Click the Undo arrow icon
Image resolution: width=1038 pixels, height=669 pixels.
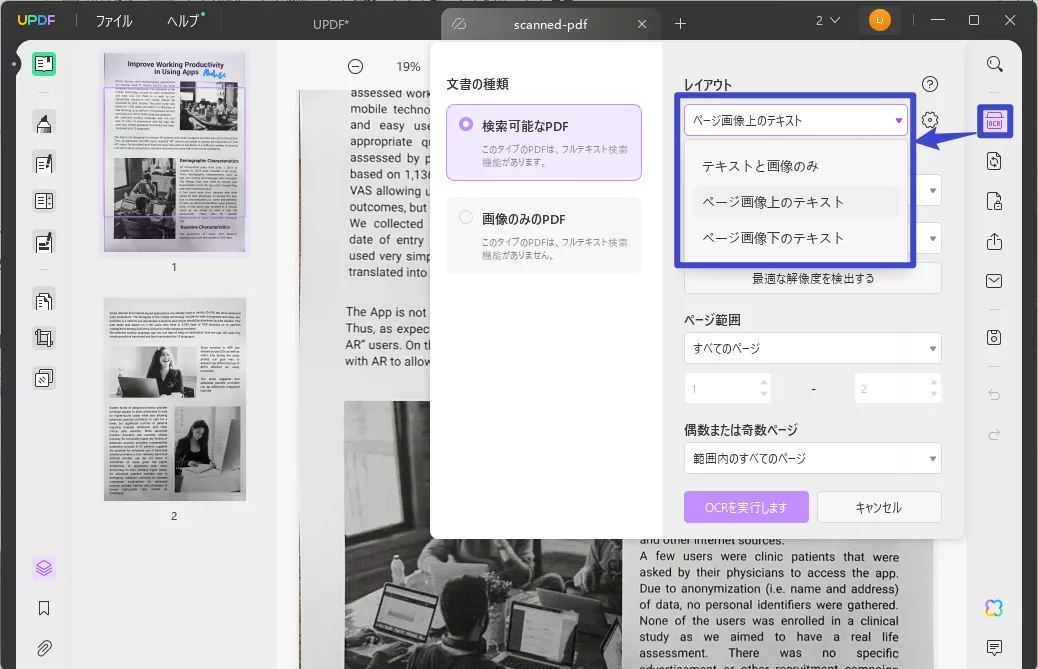(994, 395)
